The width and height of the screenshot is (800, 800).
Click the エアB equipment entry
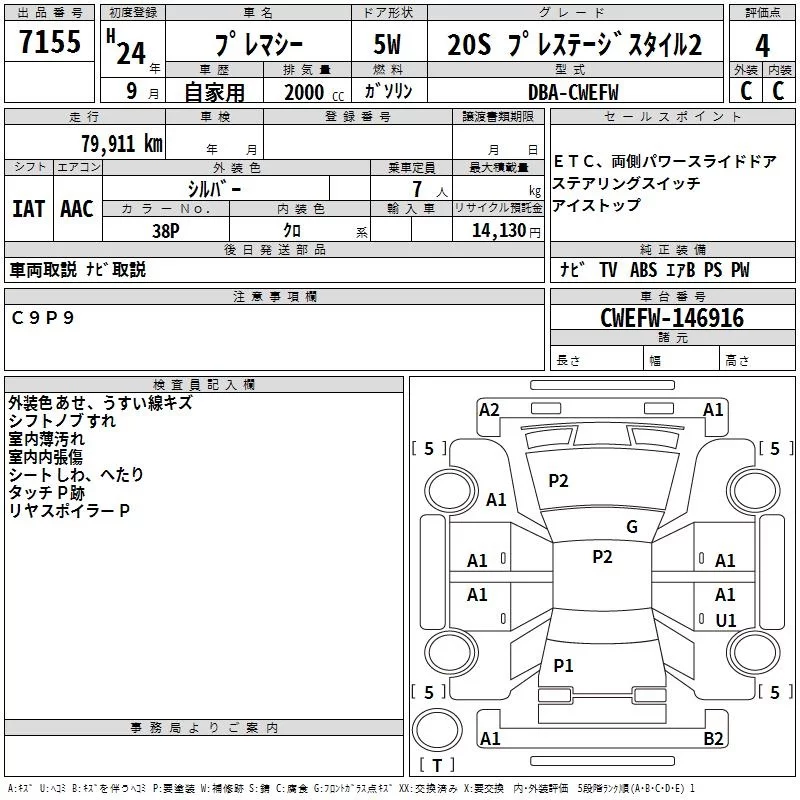681,269
